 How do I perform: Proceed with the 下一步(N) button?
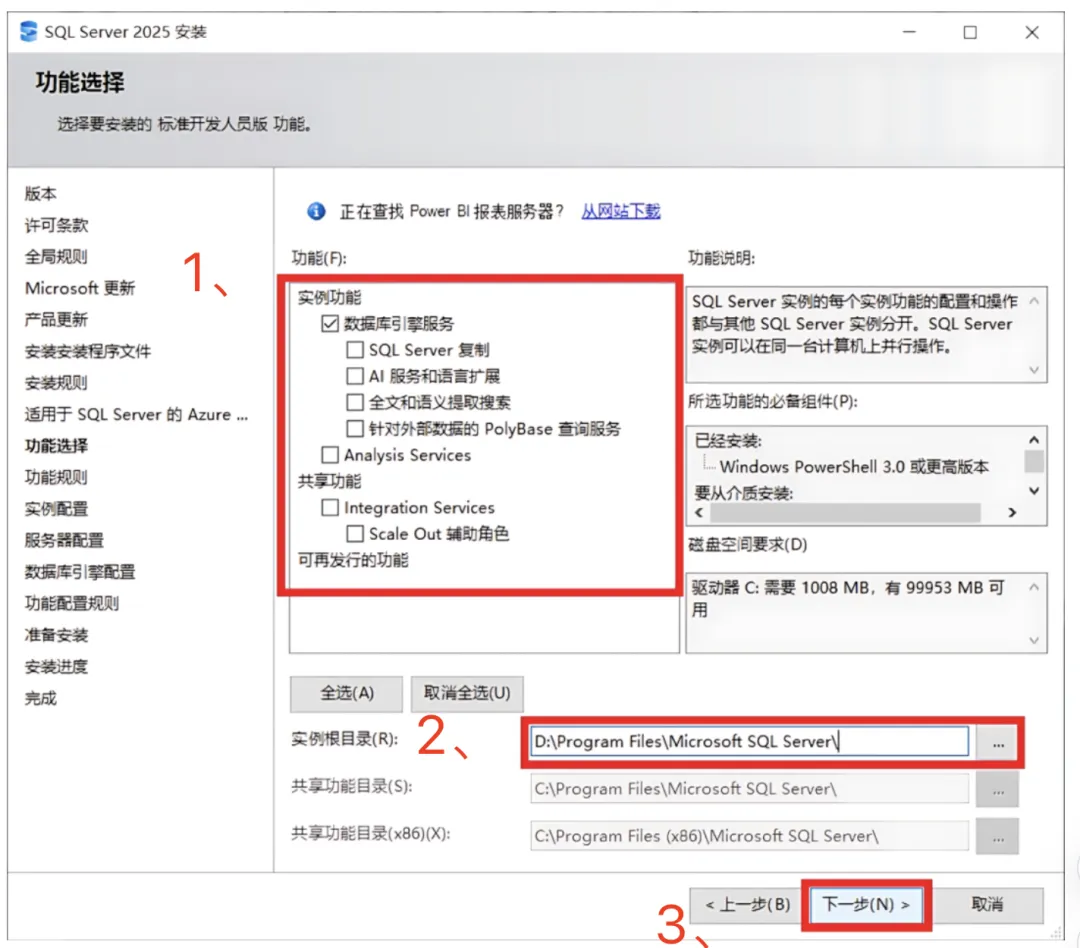pyautogui.click(x=866, y=905)
